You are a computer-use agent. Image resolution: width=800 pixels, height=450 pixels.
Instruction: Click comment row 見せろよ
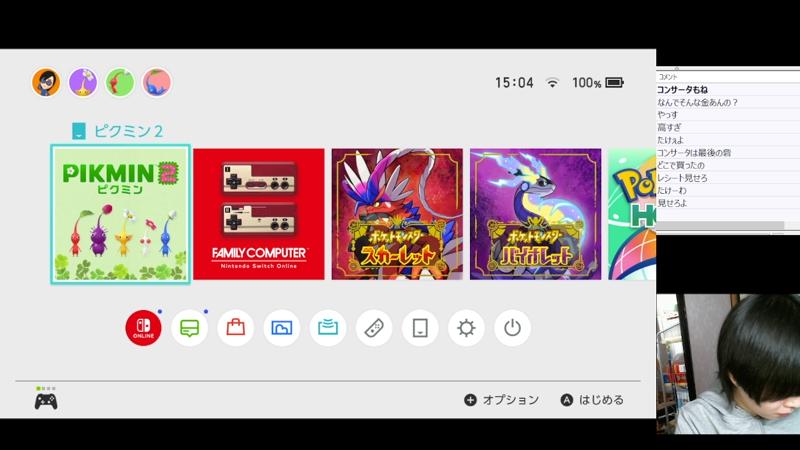point(728,203)
